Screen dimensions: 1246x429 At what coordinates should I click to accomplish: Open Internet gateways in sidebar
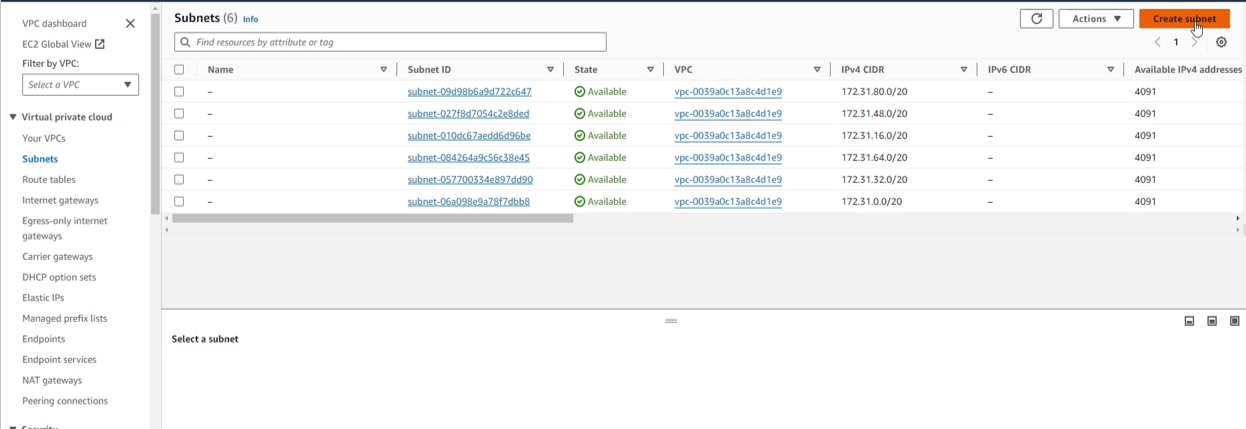point(60,200)
